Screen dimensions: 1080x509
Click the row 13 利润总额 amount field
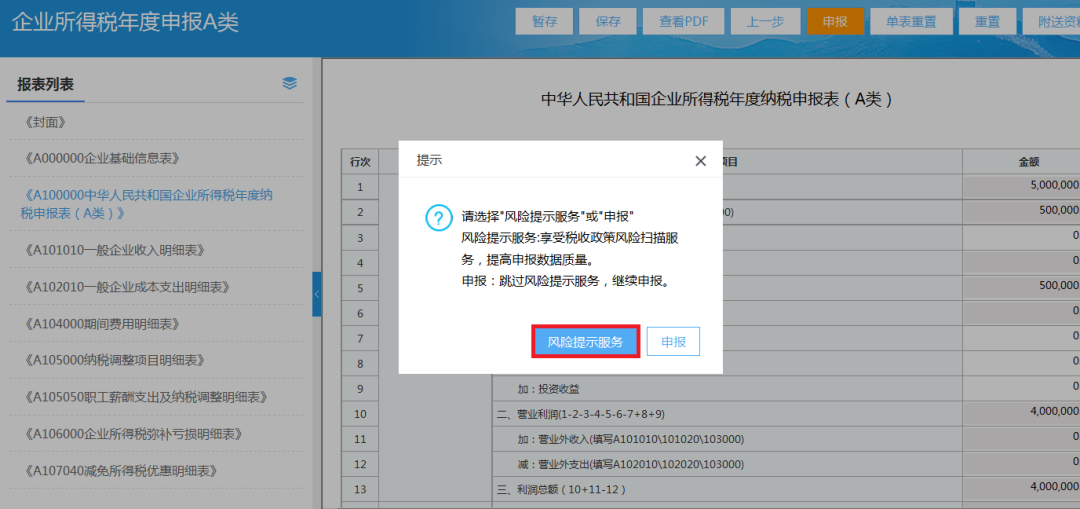tap(1021, 487)
